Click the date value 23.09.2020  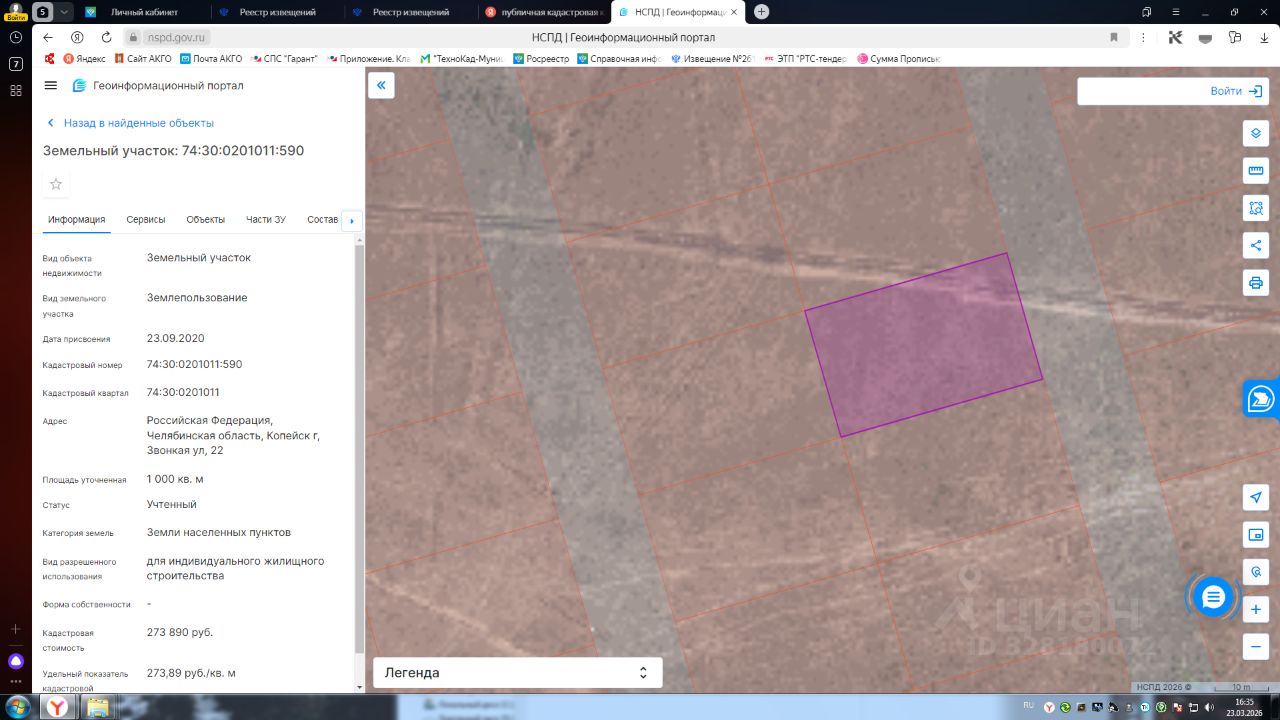click(175, 338)
